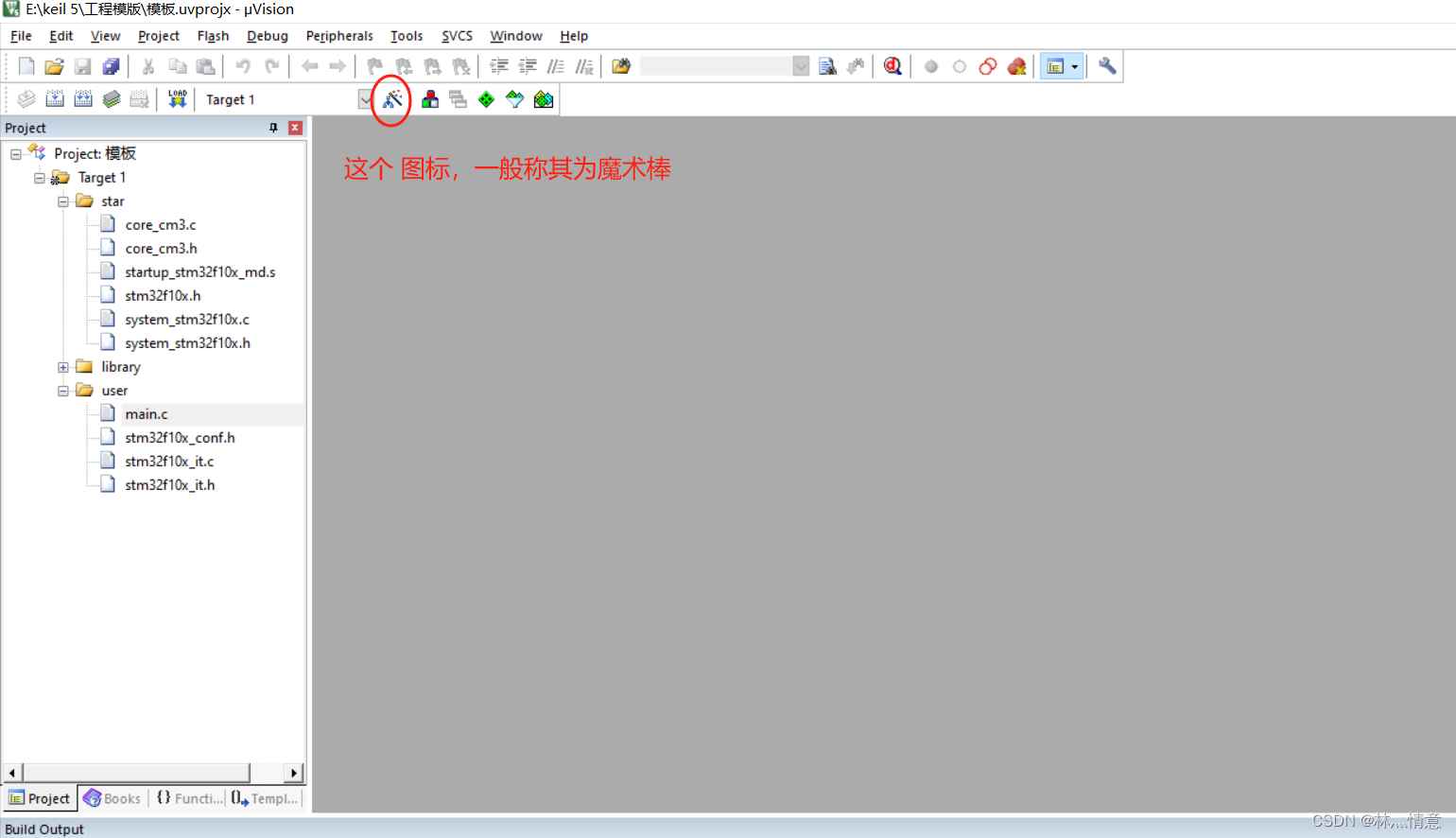The image size is (1456, 838).
Task: Insert or remove bookmark flag icon
Action: tap(375, 66)
